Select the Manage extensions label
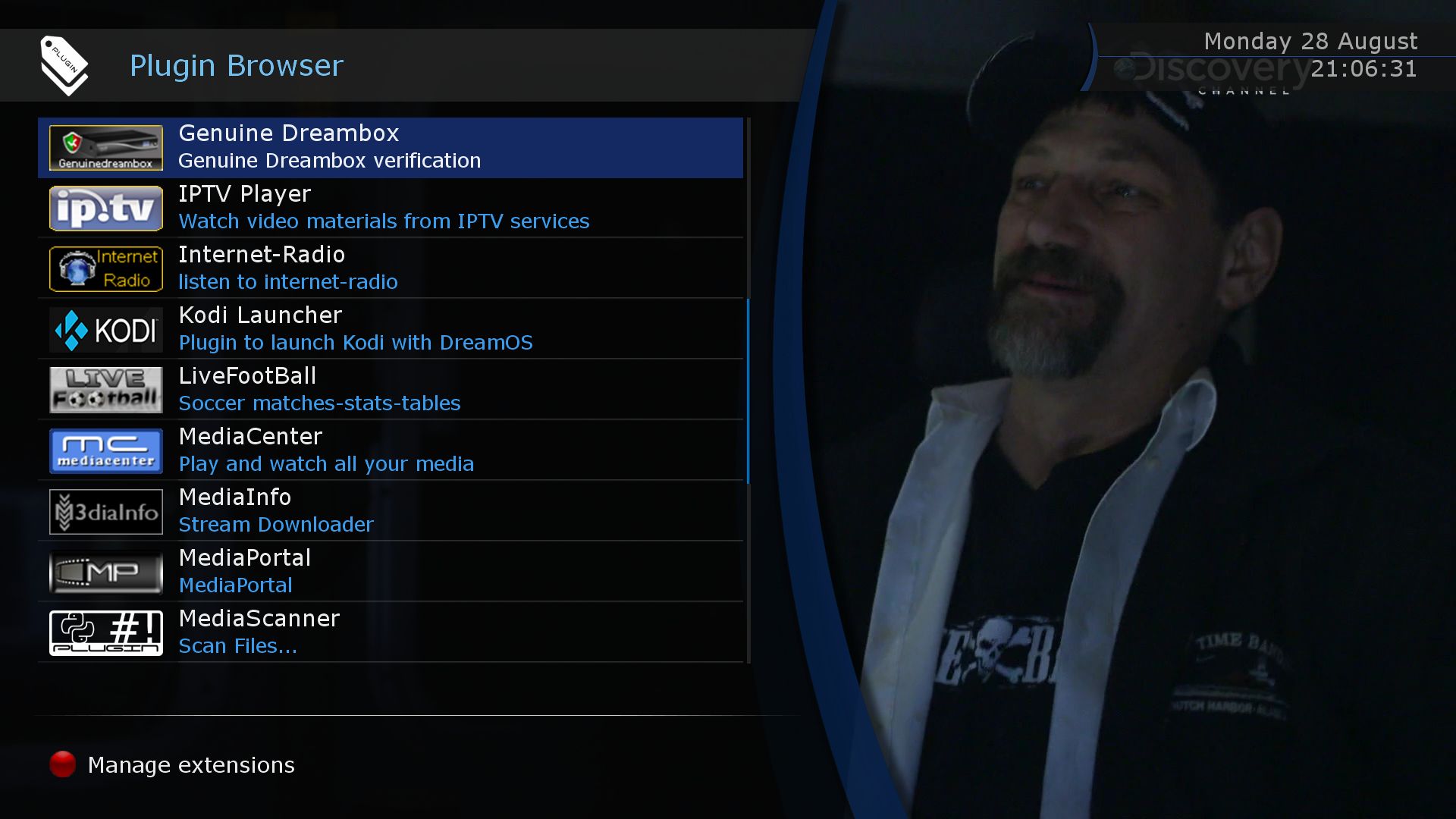Screen dimensions: 1456x819 tap(191, 764)
